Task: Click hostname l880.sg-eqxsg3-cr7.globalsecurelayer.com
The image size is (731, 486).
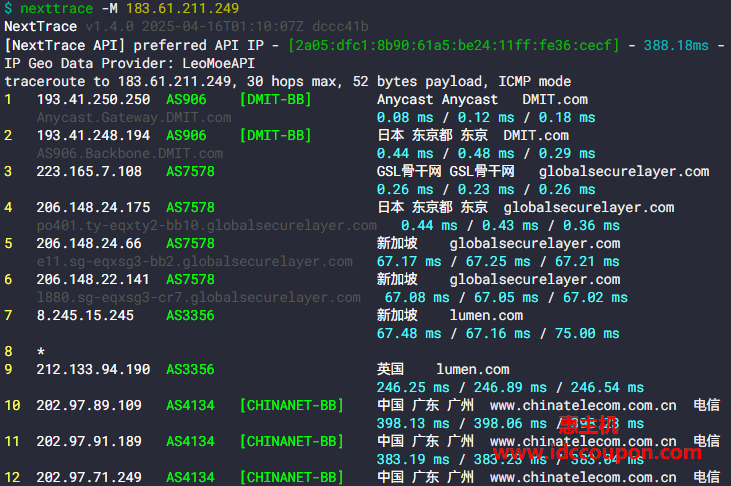Action: [199, 298]
